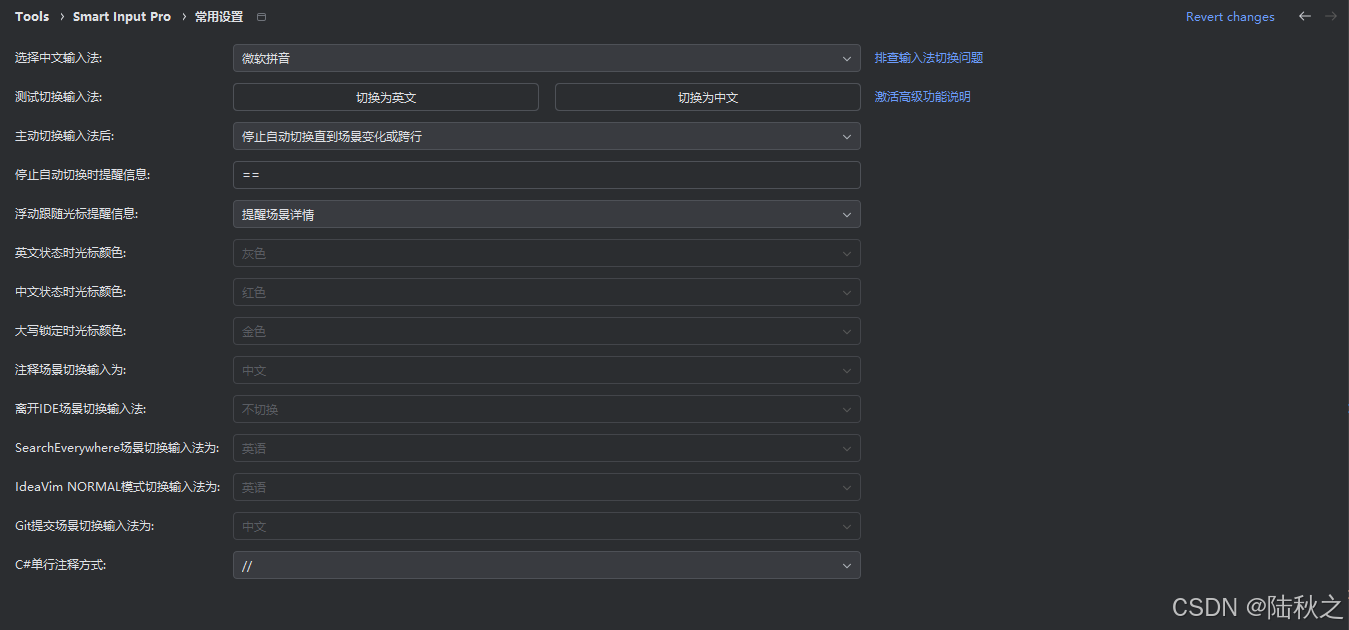Open the 主动切换输入法后 dropdown

[x=546, y=136]
